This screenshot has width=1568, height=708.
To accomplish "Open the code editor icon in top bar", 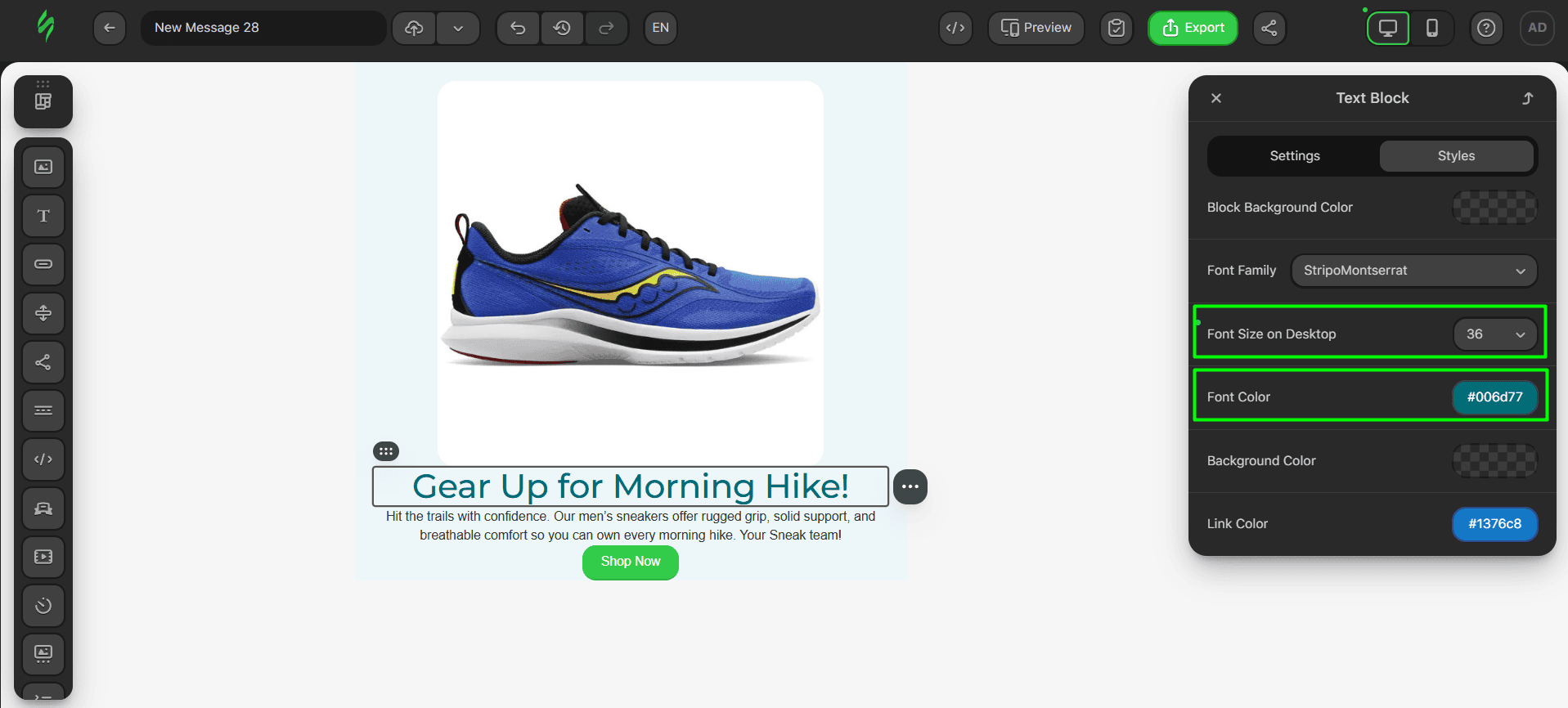I will point(955,28).
